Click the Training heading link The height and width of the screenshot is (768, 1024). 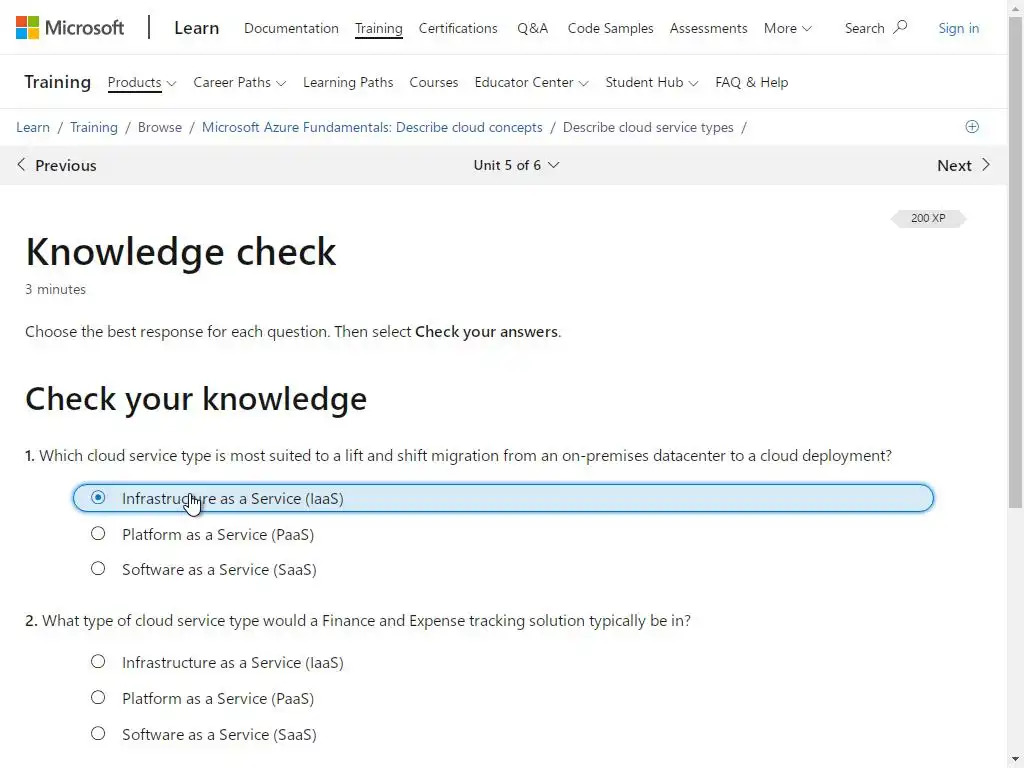click(57, 82)
